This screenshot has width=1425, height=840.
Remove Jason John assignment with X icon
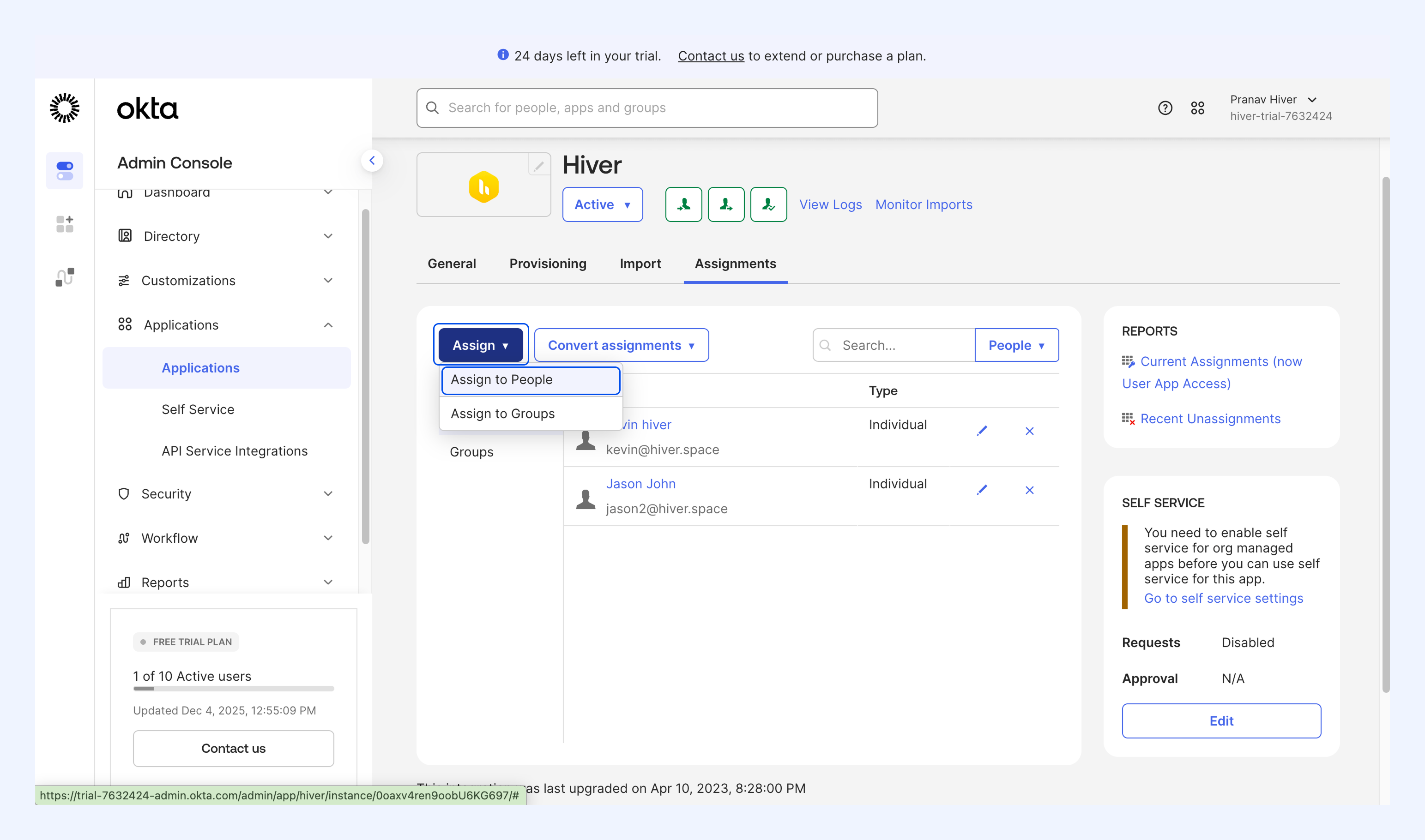pyautogui.click(x=1029, y=490)
